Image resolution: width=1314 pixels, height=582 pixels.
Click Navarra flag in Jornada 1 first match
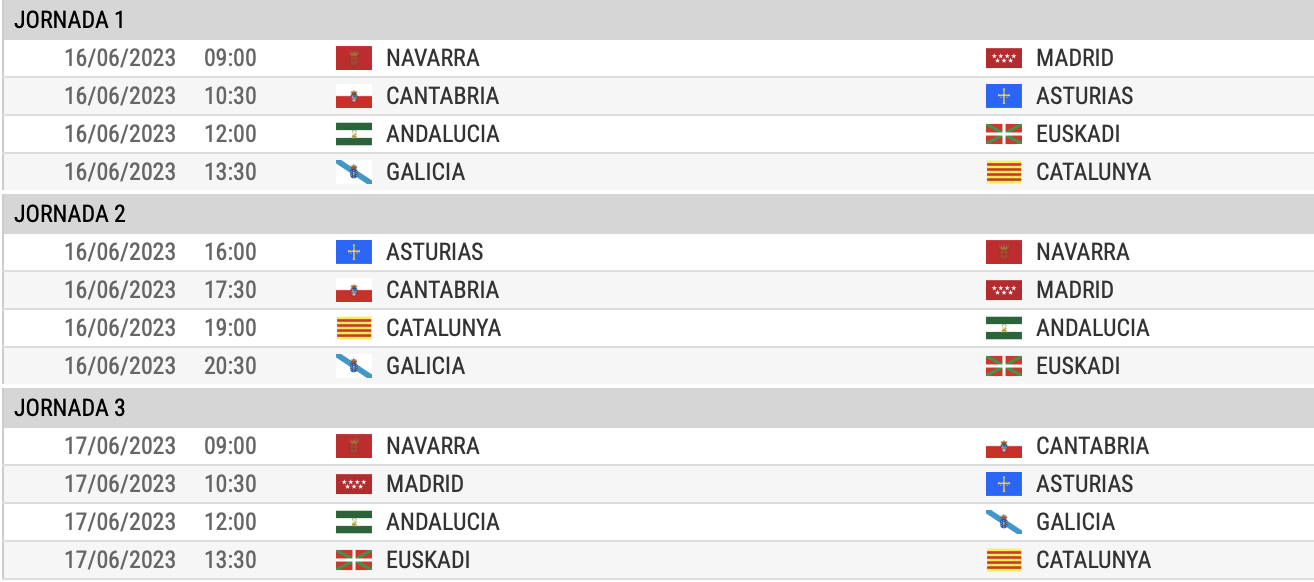coord(354,58)
